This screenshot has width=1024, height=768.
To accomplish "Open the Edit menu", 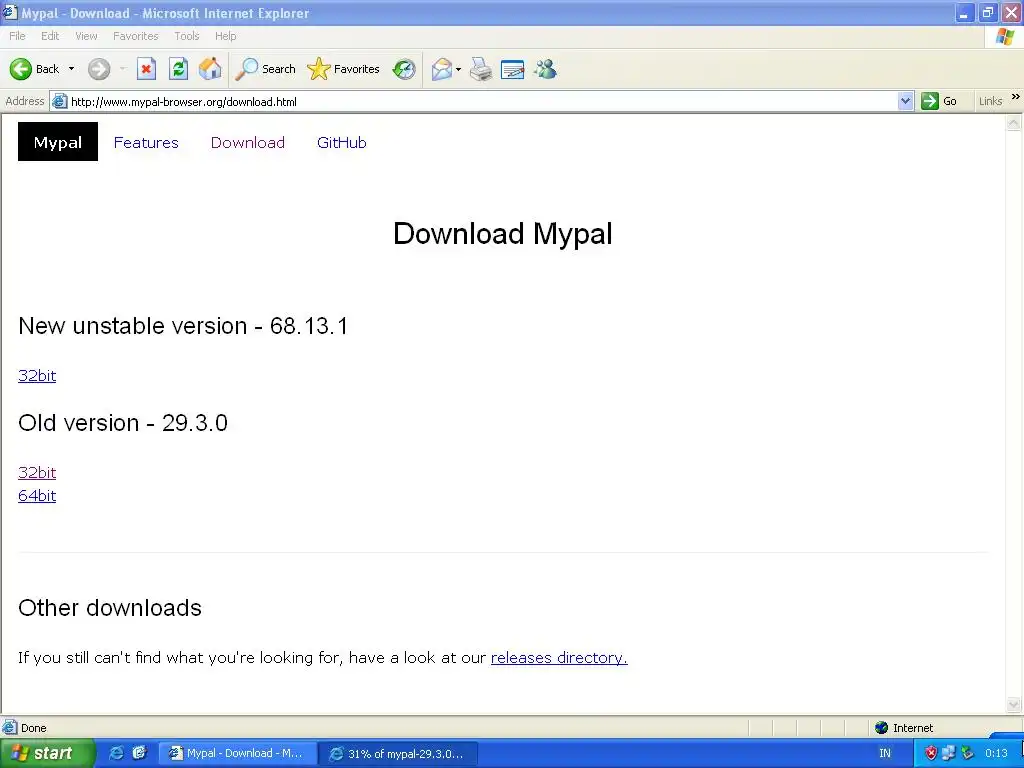I will 50,36.
